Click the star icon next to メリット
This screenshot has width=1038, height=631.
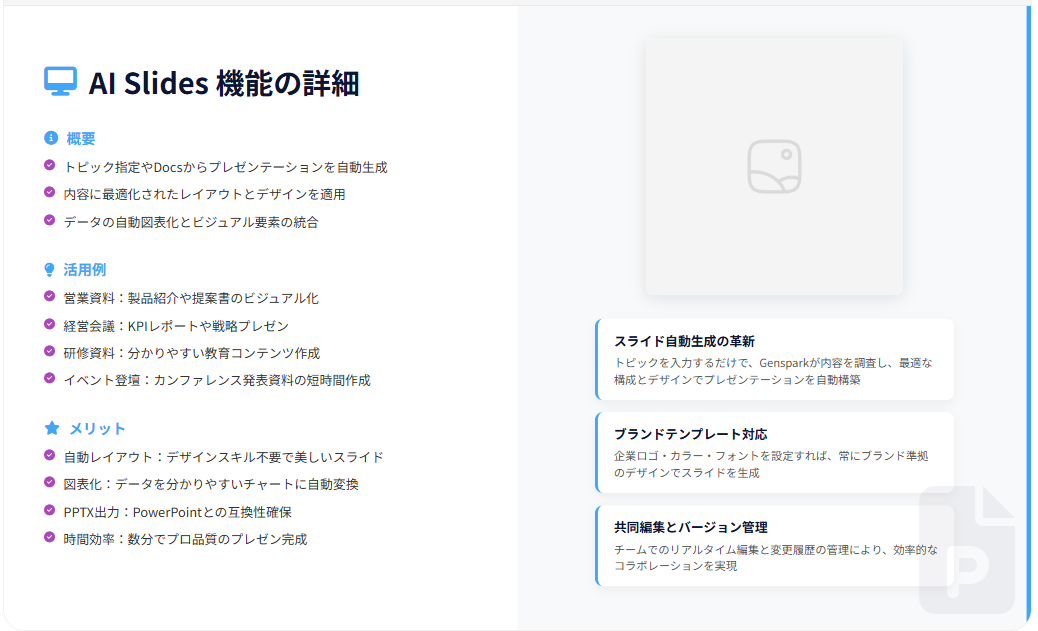(52, 428)
